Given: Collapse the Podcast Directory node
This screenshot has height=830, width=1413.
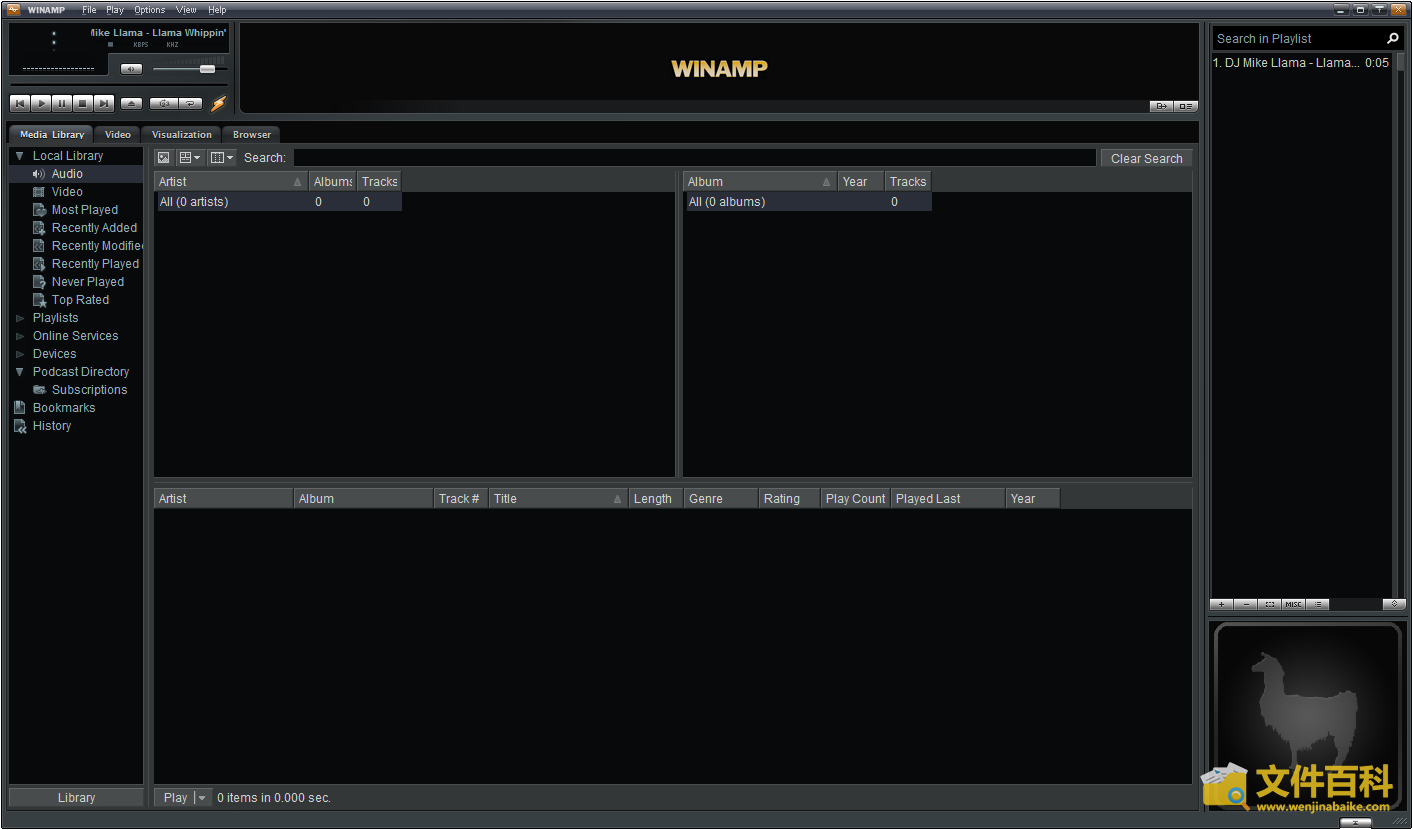Looking at the screenshot, I should (19, 372).
